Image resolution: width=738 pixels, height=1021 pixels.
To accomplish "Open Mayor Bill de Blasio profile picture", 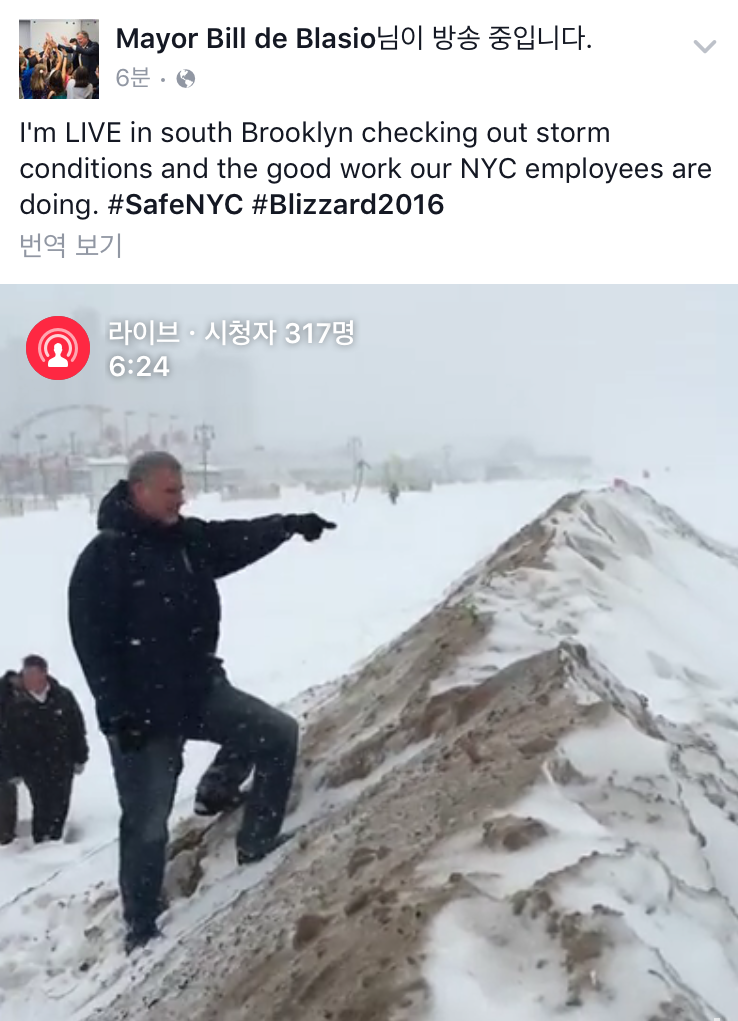I will tap(59, 59).
